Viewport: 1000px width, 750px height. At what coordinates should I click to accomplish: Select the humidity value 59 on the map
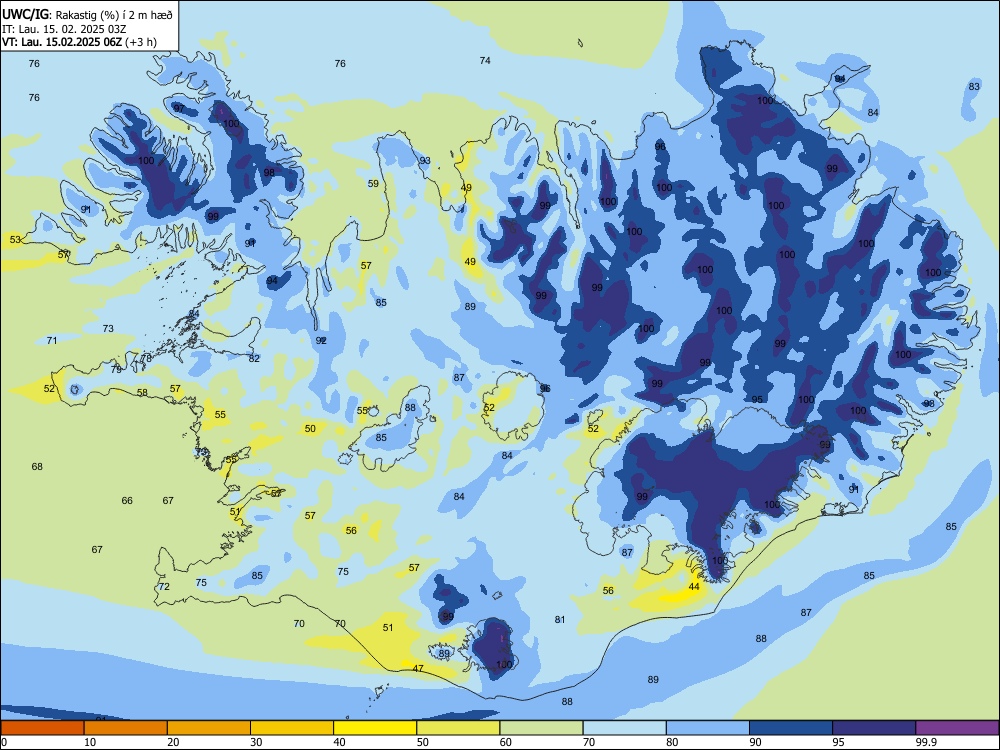tap(374, 184)
